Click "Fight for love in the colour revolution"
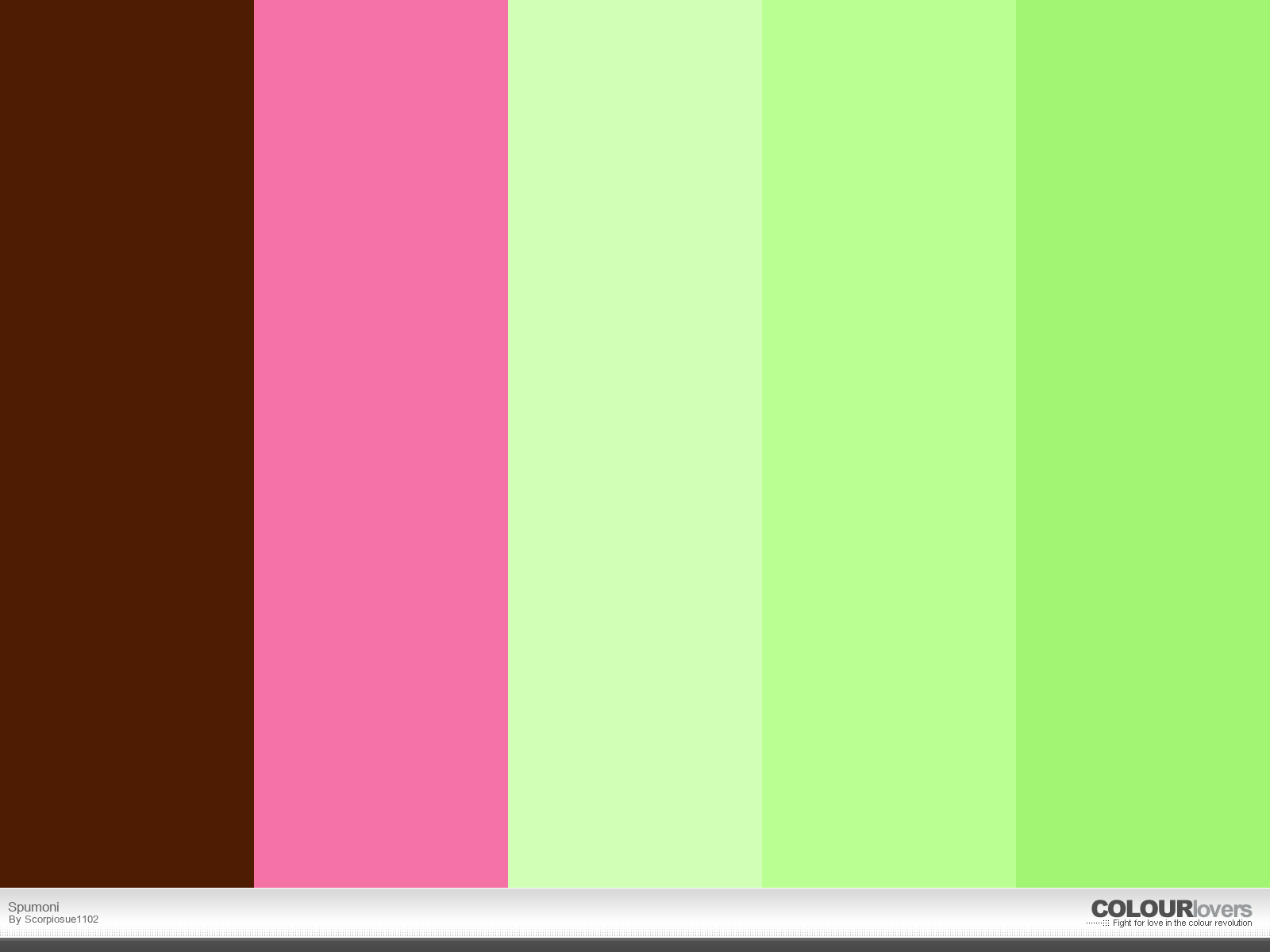Image resolution: width=1270 pixels, height=952 pixels. (x=1182, y=923)
